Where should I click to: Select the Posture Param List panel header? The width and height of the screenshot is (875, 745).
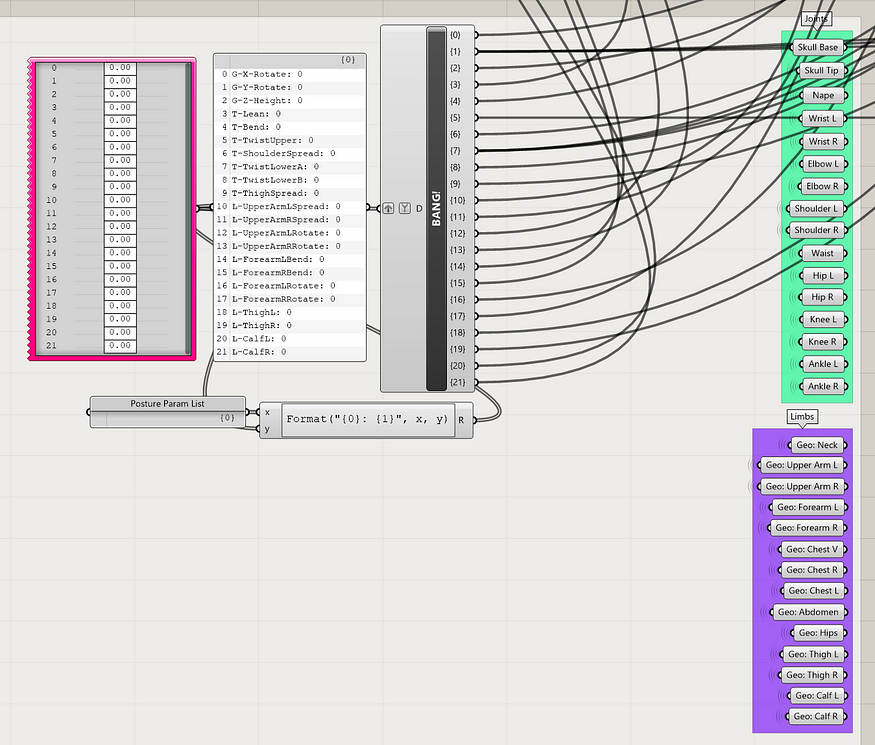[x=167, y=403]
